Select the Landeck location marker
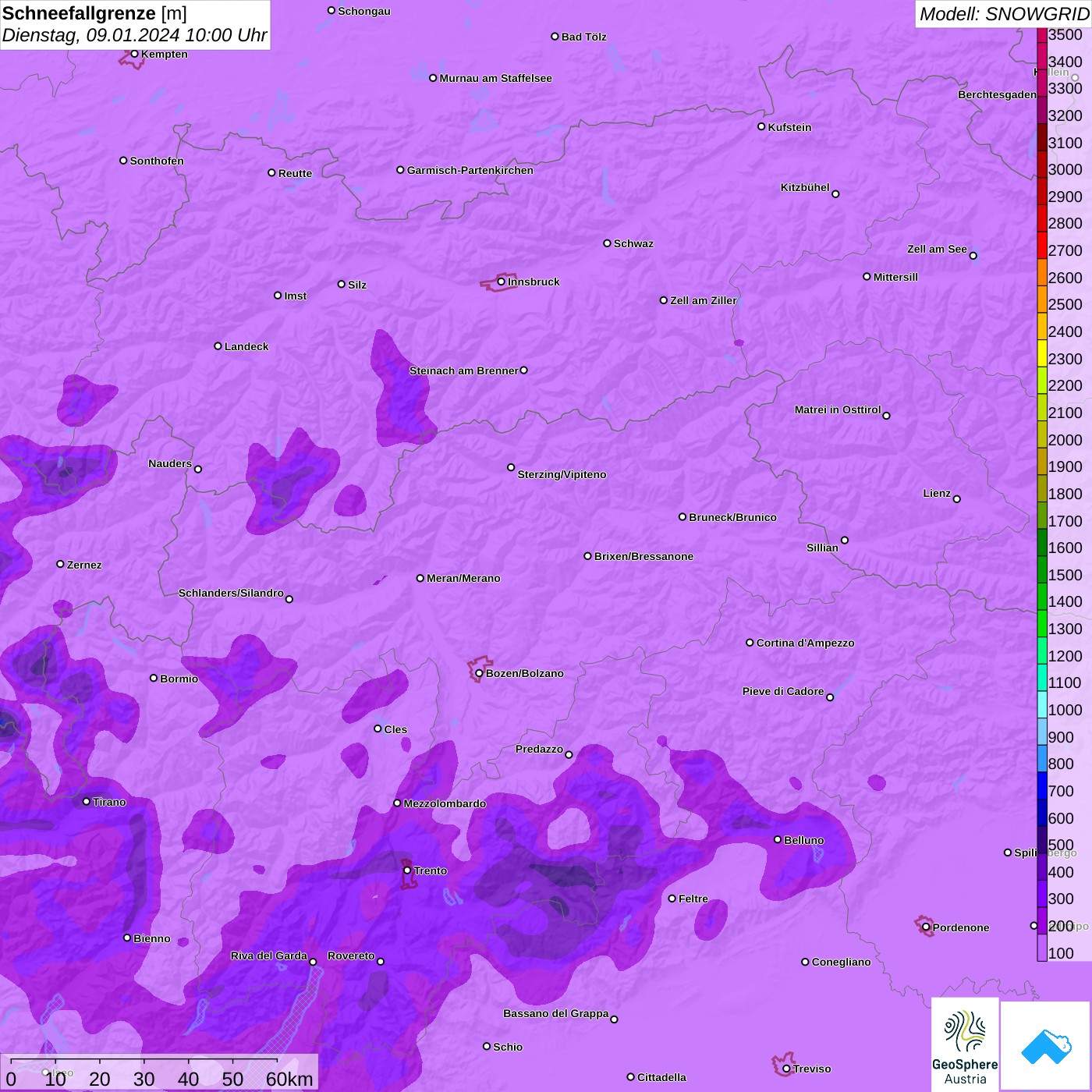This screenshot has height=1092, width=1092. pos(218,346)
